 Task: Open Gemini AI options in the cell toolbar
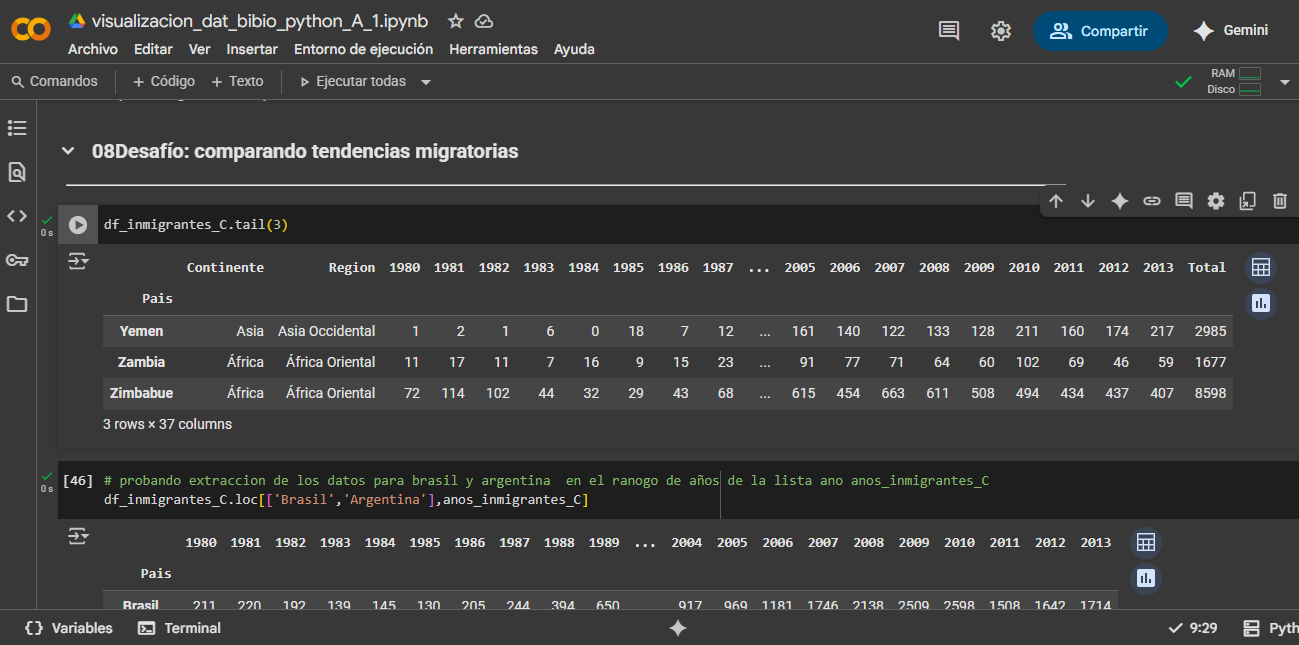coord(1120,201)
